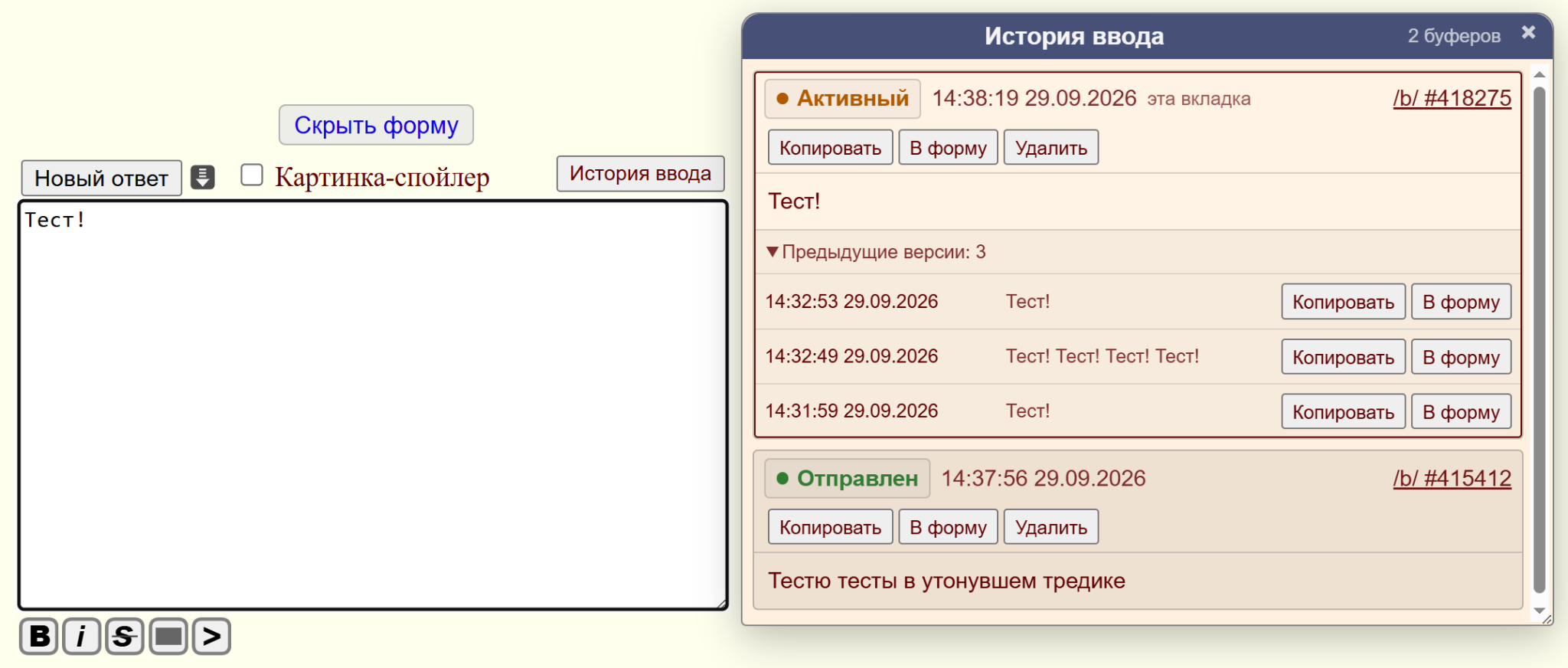Screen dimensions: 1568x668
Task: Apply italic formatting with i icon
Action: point(82,637)
